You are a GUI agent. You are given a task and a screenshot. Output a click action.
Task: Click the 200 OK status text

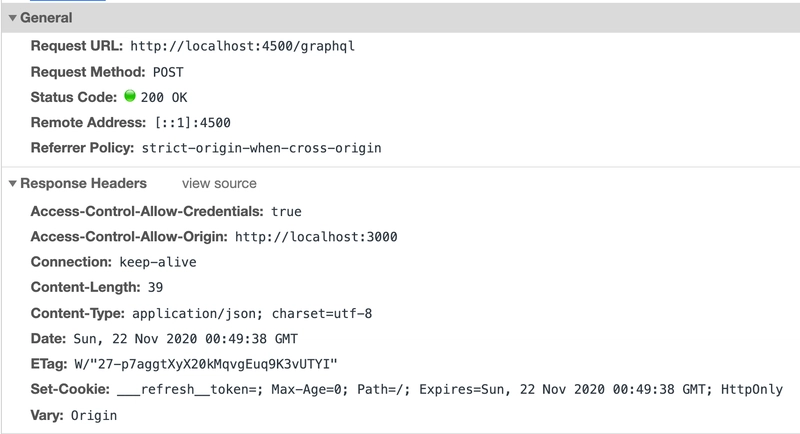click(x=164, y=97)
